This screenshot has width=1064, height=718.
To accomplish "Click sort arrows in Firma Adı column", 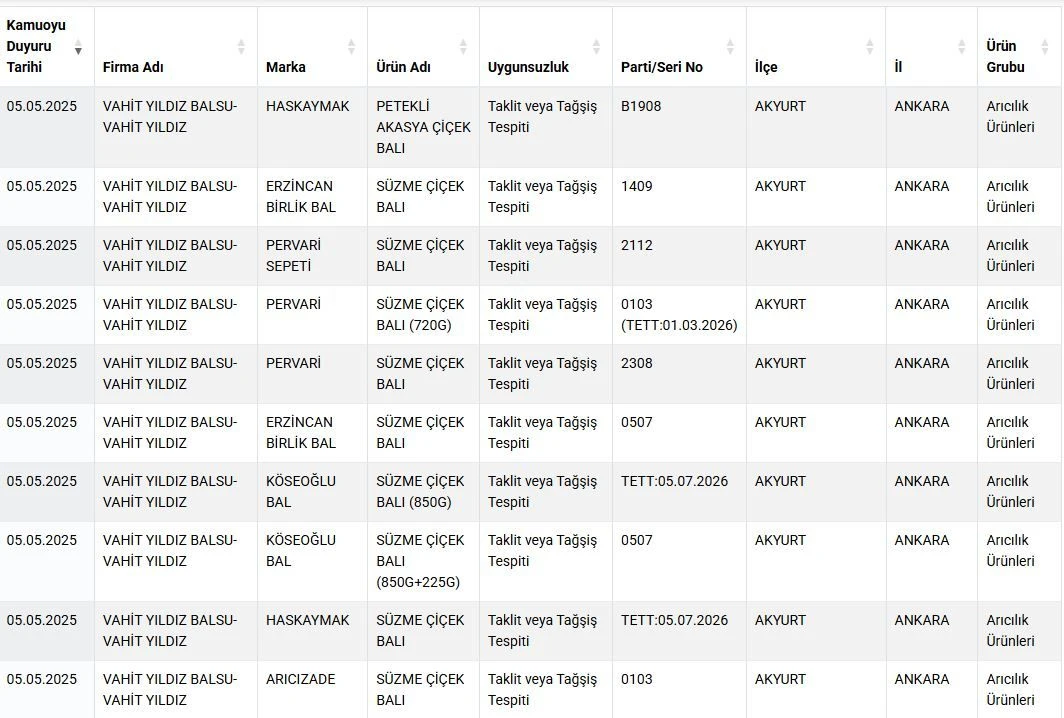I will click(241, 47).
